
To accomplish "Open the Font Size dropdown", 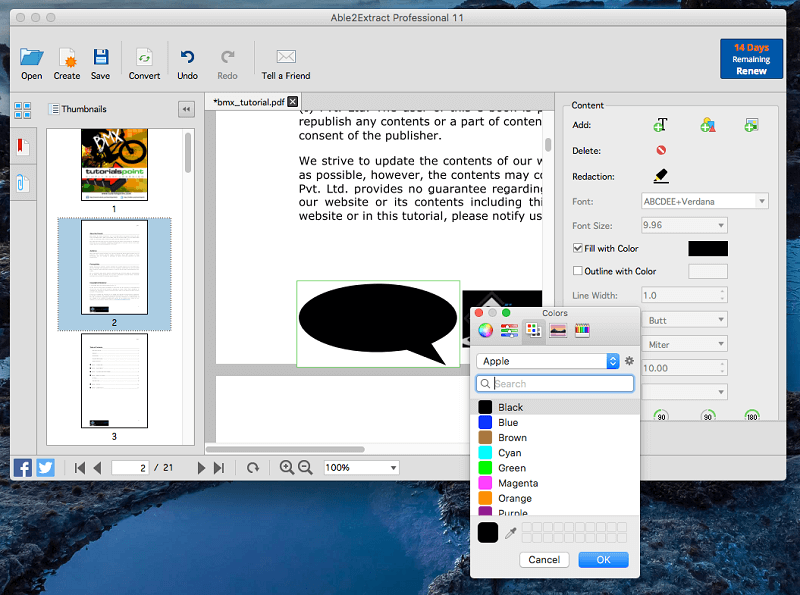I will pos(684,225).
